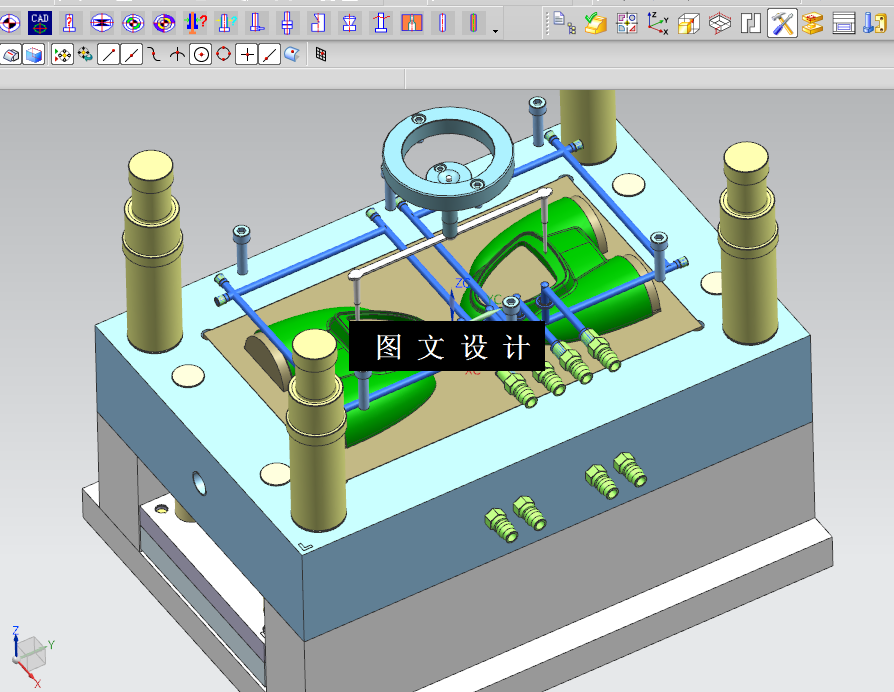The height and width of the screenshot is (692, 894).
Task: Click the Initialize Project document icon
Action: point(564,23)
